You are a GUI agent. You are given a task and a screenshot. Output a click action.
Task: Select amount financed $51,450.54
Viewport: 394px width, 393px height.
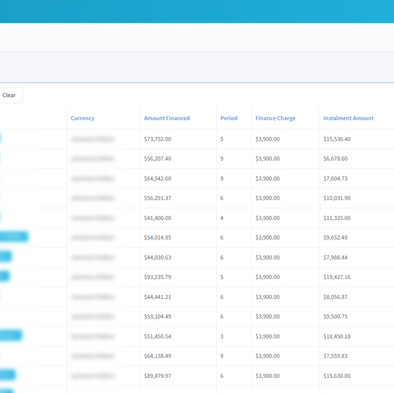point(157,336)
